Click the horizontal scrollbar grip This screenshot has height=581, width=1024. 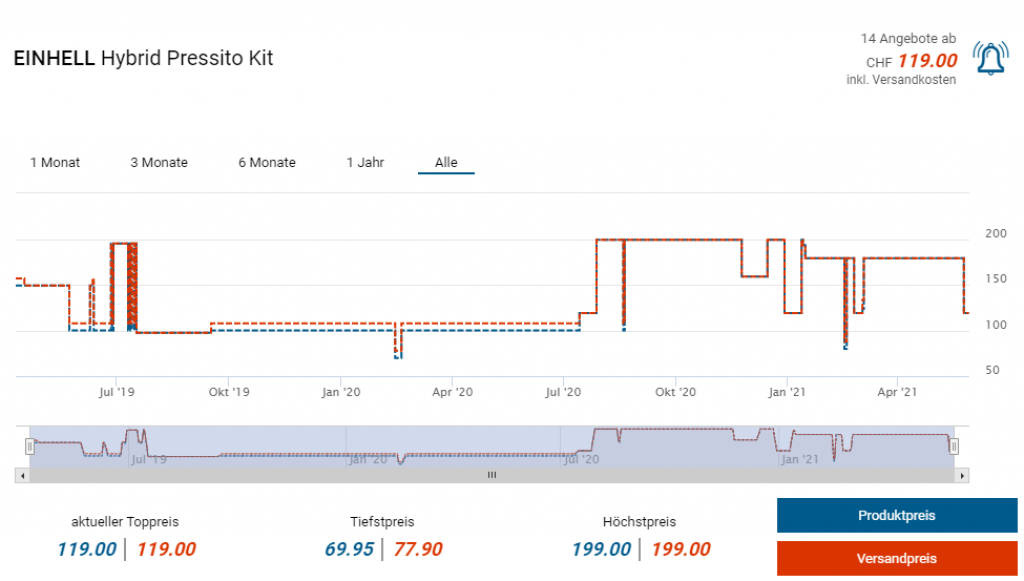pyautogui.click(x=491, y=476)
